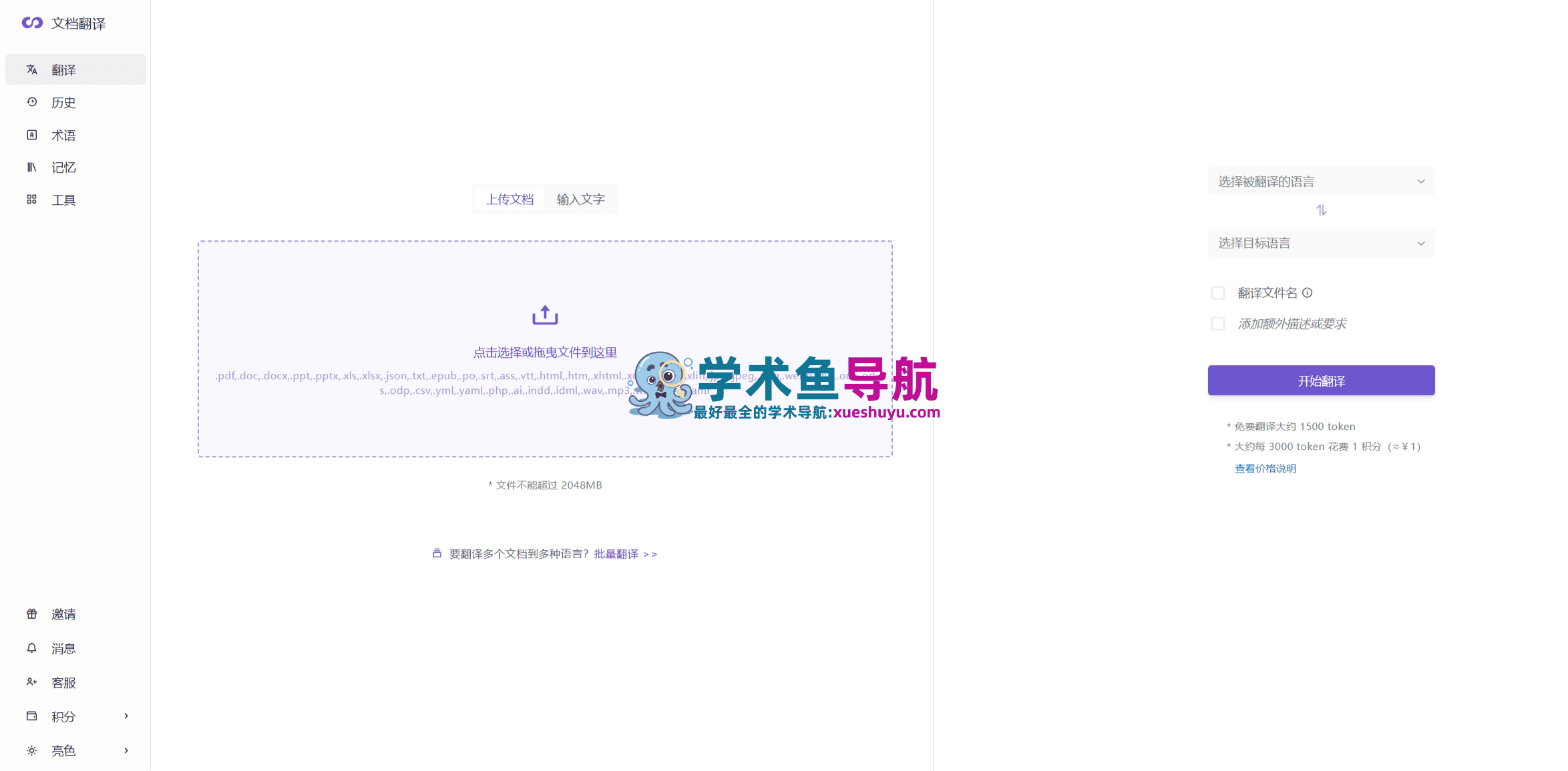
Task: Open the 历史 history clock icon
Action: pos(31,102)
